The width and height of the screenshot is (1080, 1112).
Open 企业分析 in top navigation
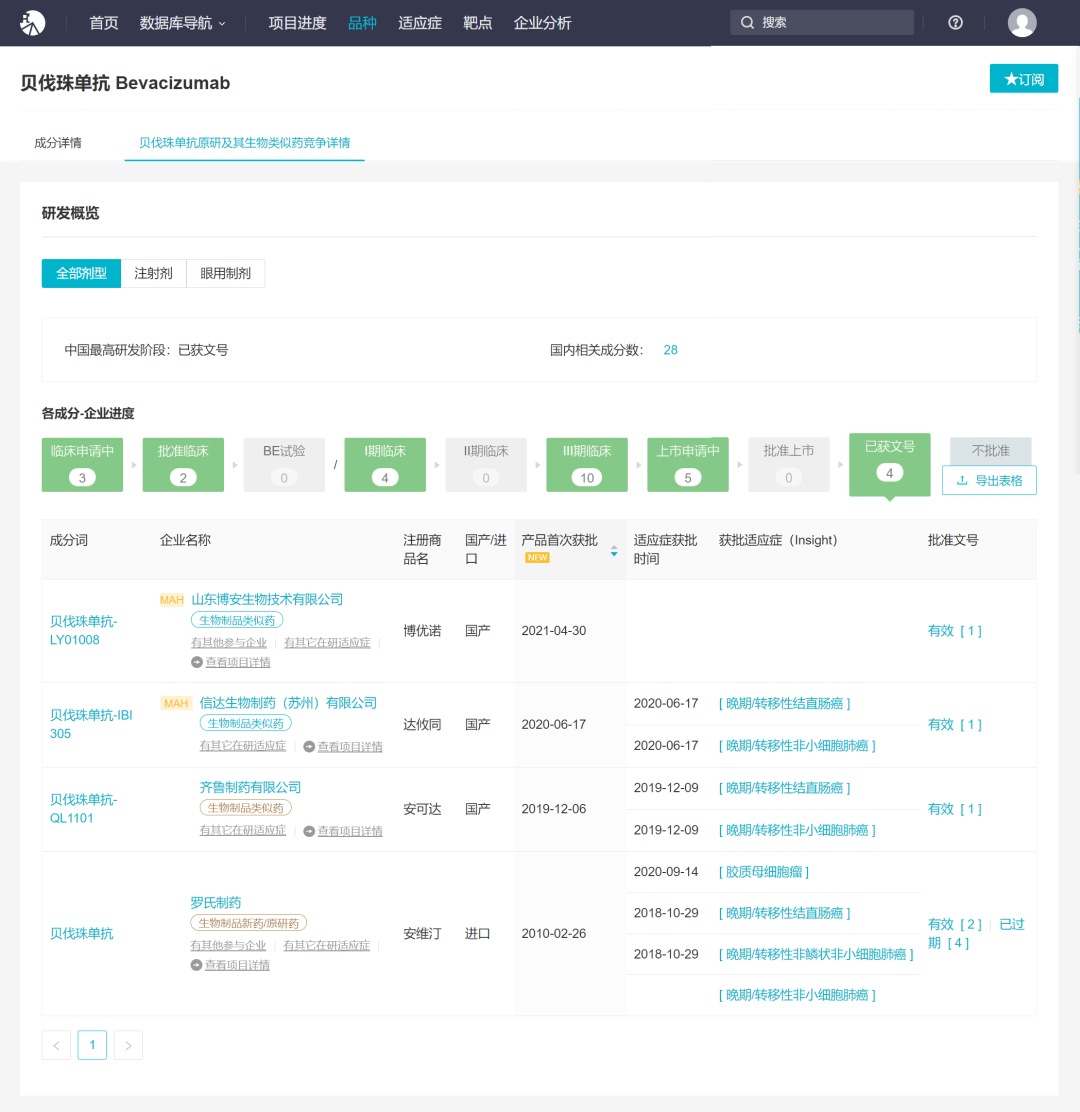click(x=542, y=23)
